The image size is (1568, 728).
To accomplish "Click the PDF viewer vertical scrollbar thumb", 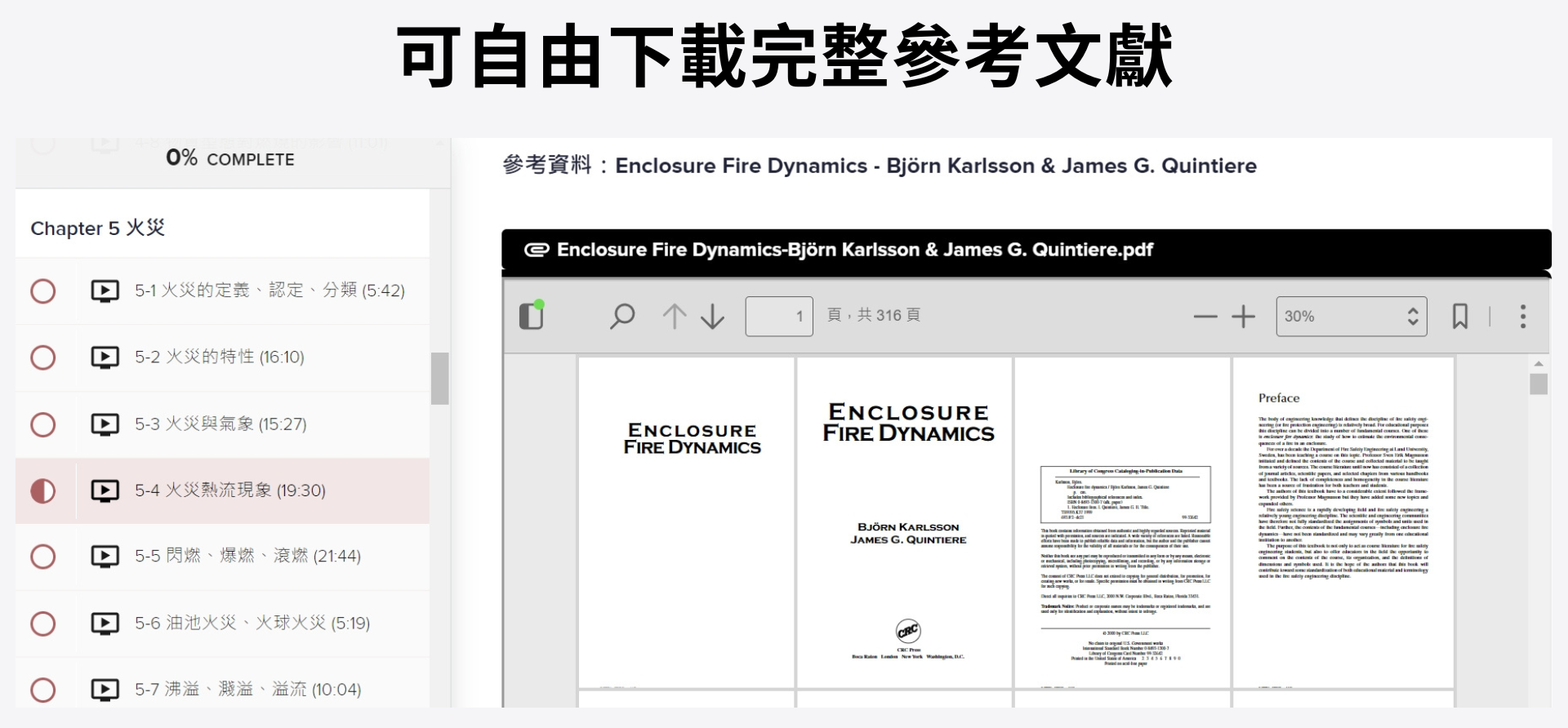I will pyautogui.click(x=1539, y=384).
